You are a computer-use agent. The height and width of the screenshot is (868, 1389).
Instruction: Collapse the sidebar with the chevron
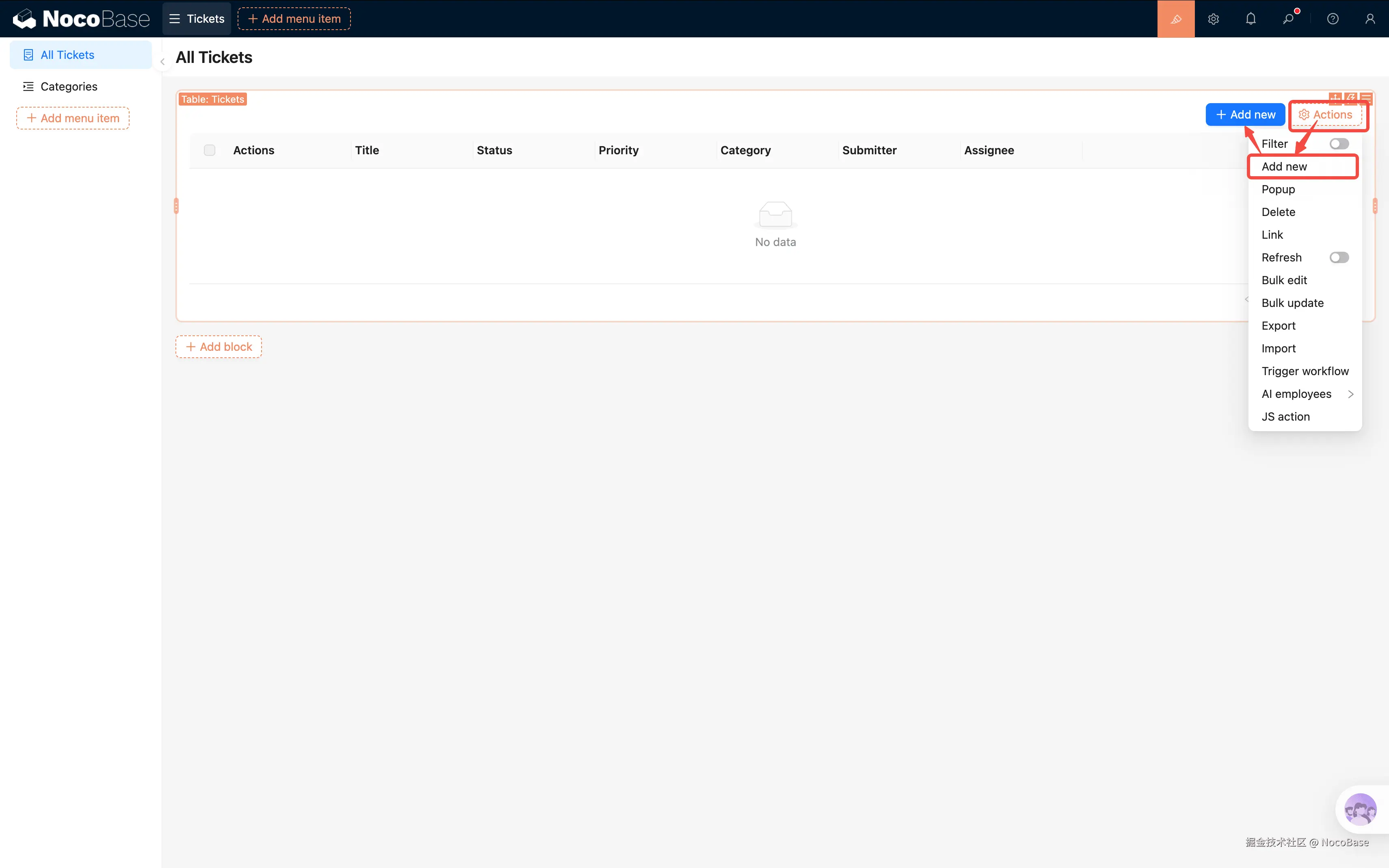coord(162,61)
